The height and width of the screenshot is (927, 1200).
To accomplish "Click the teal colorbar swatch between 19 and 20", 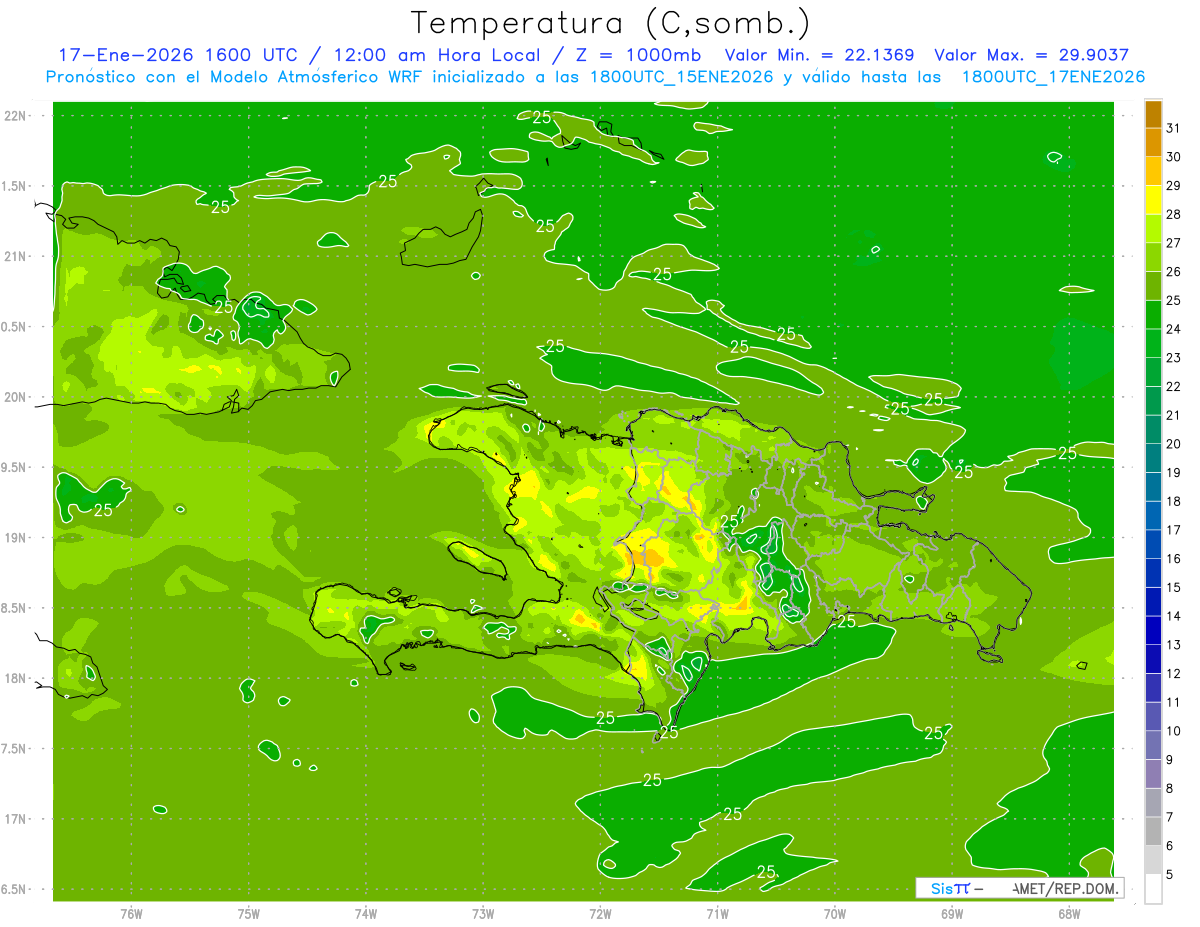I will [1153, 458].
